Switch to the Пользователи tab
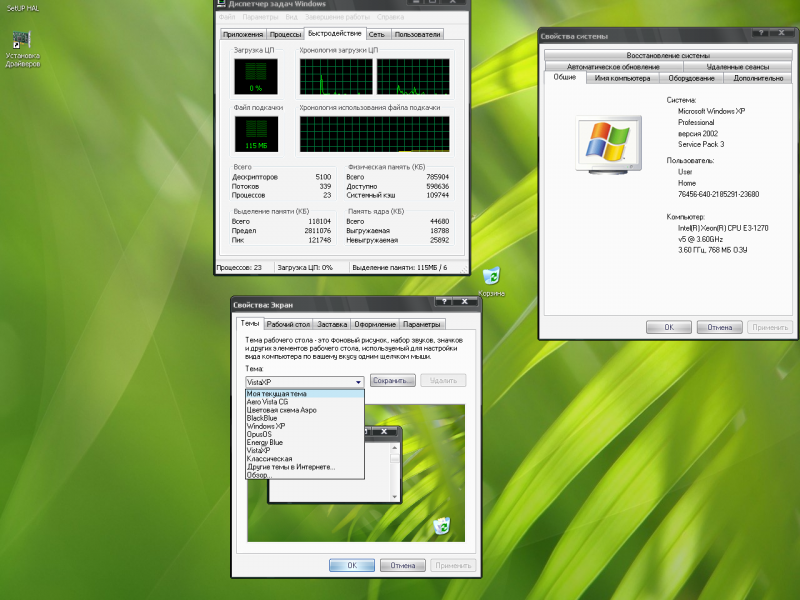Viewport: 800px width, 600px height. (x=417, y=34)
